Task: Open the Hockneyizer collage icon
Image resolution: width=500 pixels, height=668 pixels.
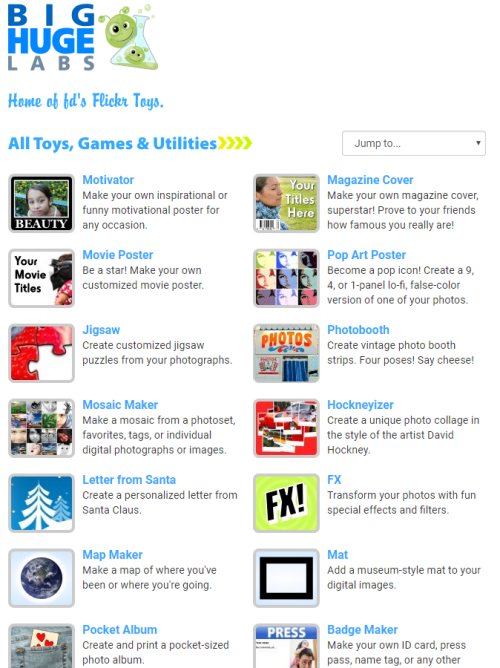Action: pyautogui.click(x=286, y=428)
